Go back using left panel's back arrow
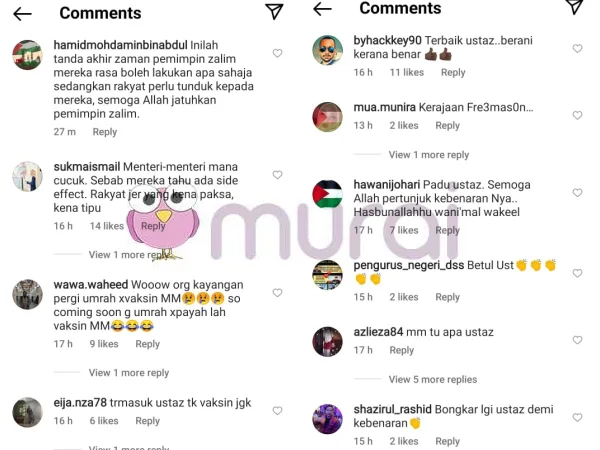 click(x=22, y=14)
